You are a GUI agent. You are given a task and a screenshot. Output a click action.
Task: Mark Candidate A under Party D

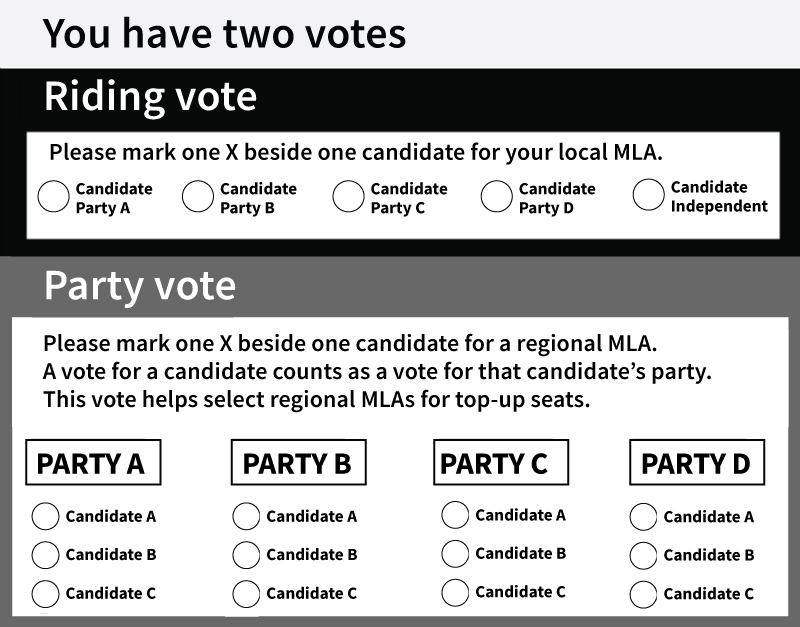643,517
